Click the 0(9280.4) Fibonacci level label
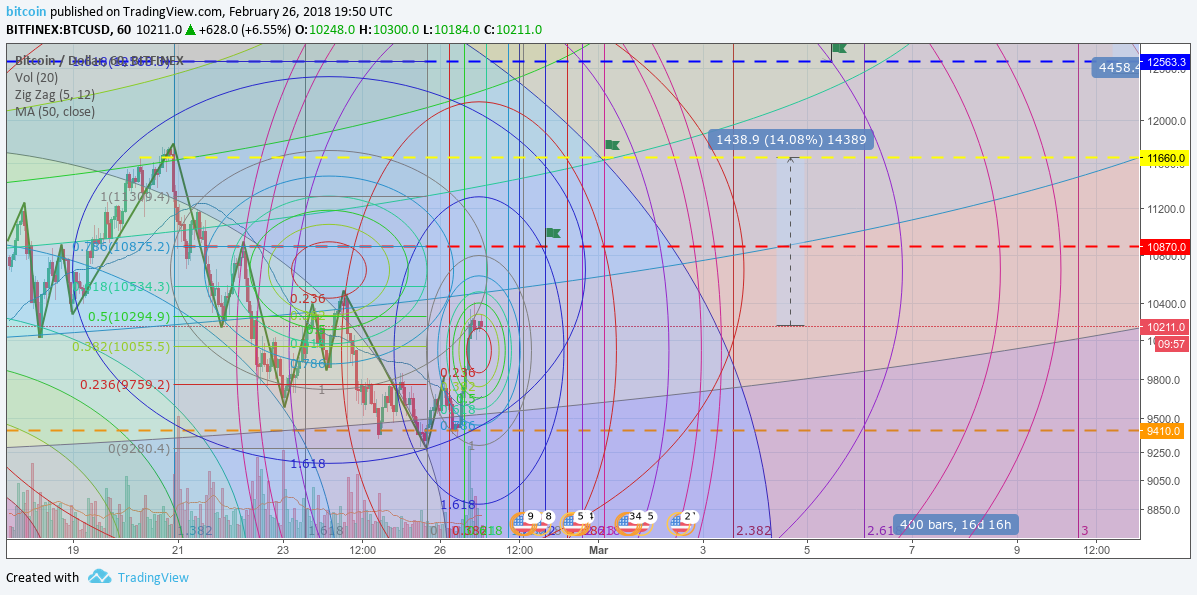Screen dimensions: 1197x595 tap(139, 448)
